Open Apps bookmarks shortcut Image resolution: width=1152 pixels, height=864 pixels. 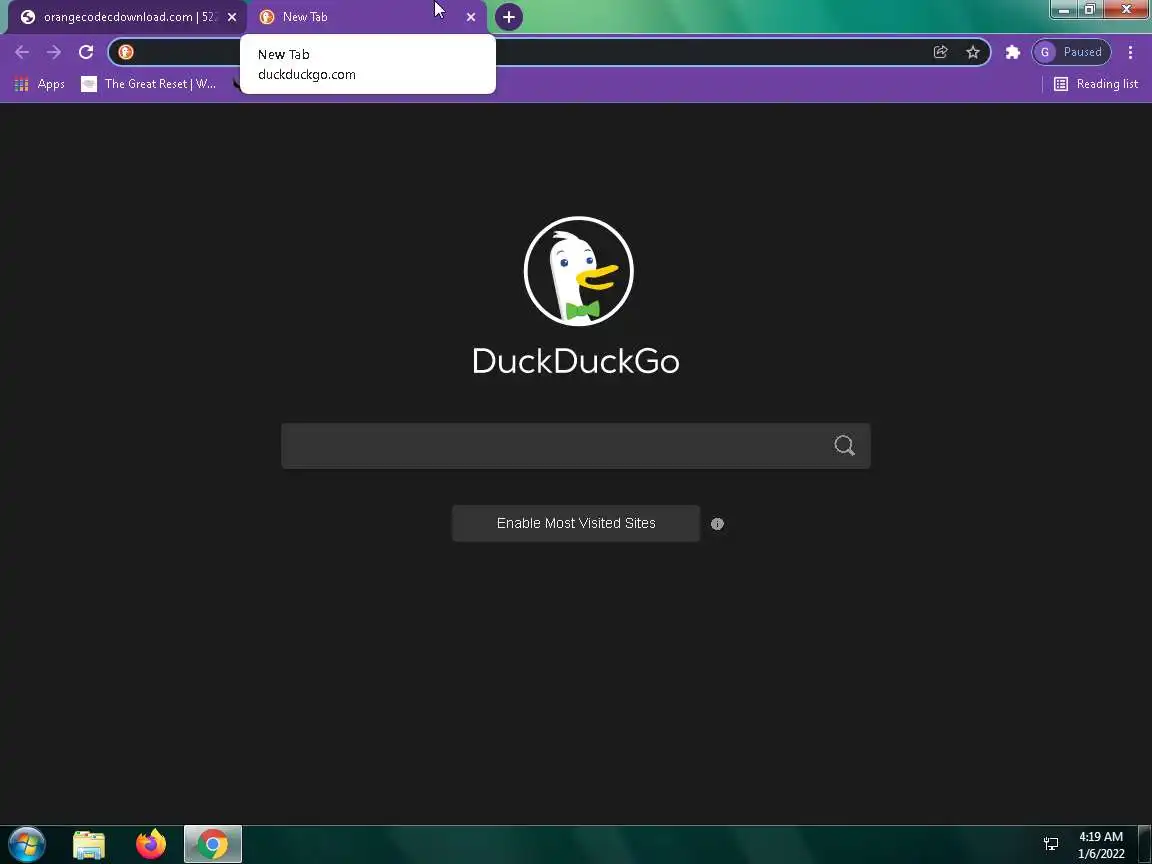click(40, 84)
